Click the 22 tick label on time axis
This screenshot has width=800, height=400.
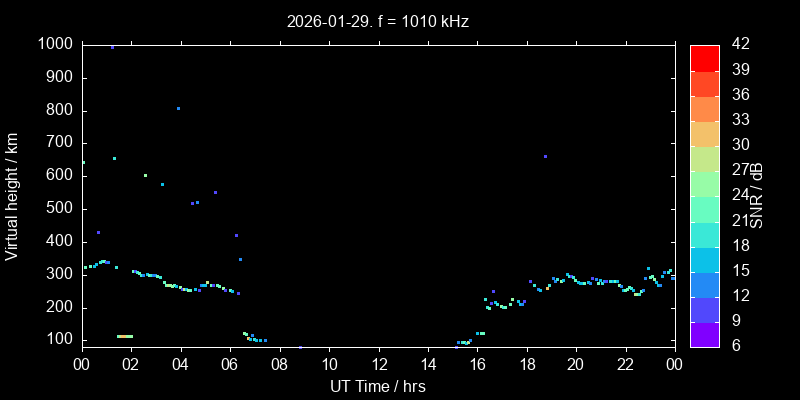click(625, 364)
